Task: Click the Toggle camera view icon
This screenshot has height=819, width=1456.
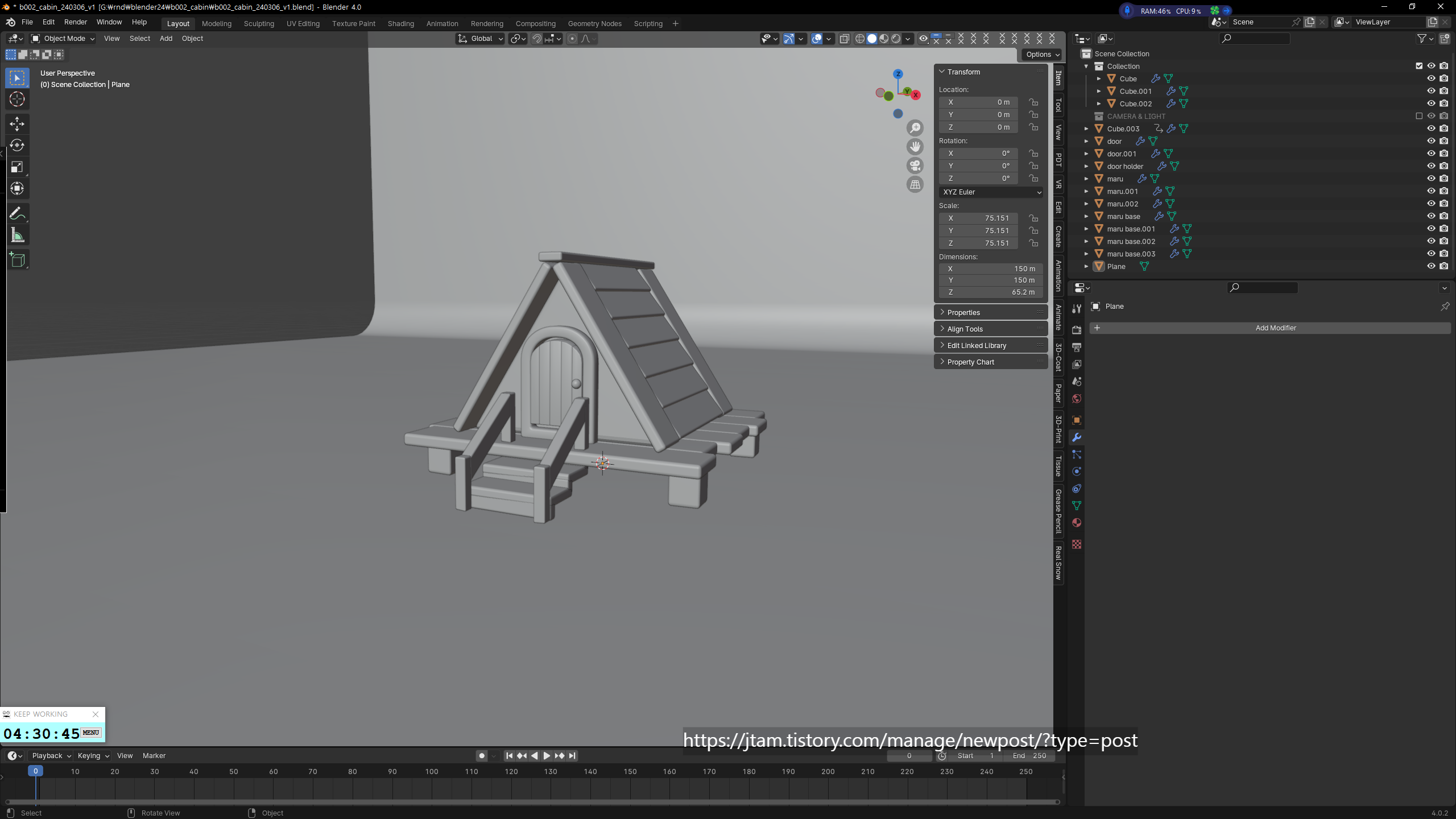Action: tap(915, 166)
